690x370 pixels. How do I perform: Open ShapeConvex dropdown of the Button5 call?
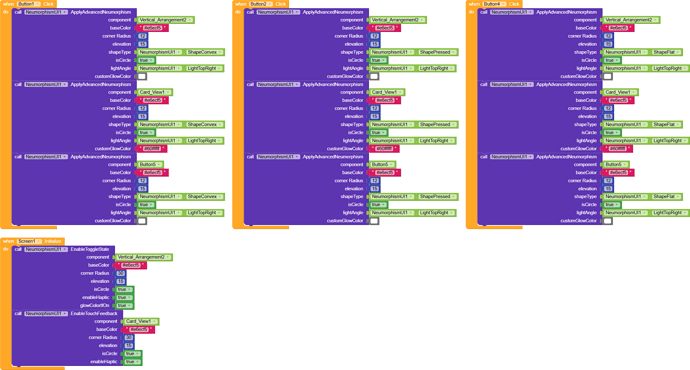coord(205,197)
